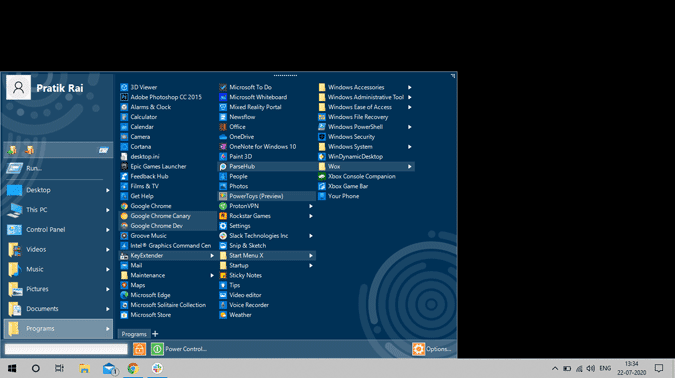675x378 pixels.
Task: Launch Adobe Photoshop CC 2015 icon
Action: [x=124, y=97]
